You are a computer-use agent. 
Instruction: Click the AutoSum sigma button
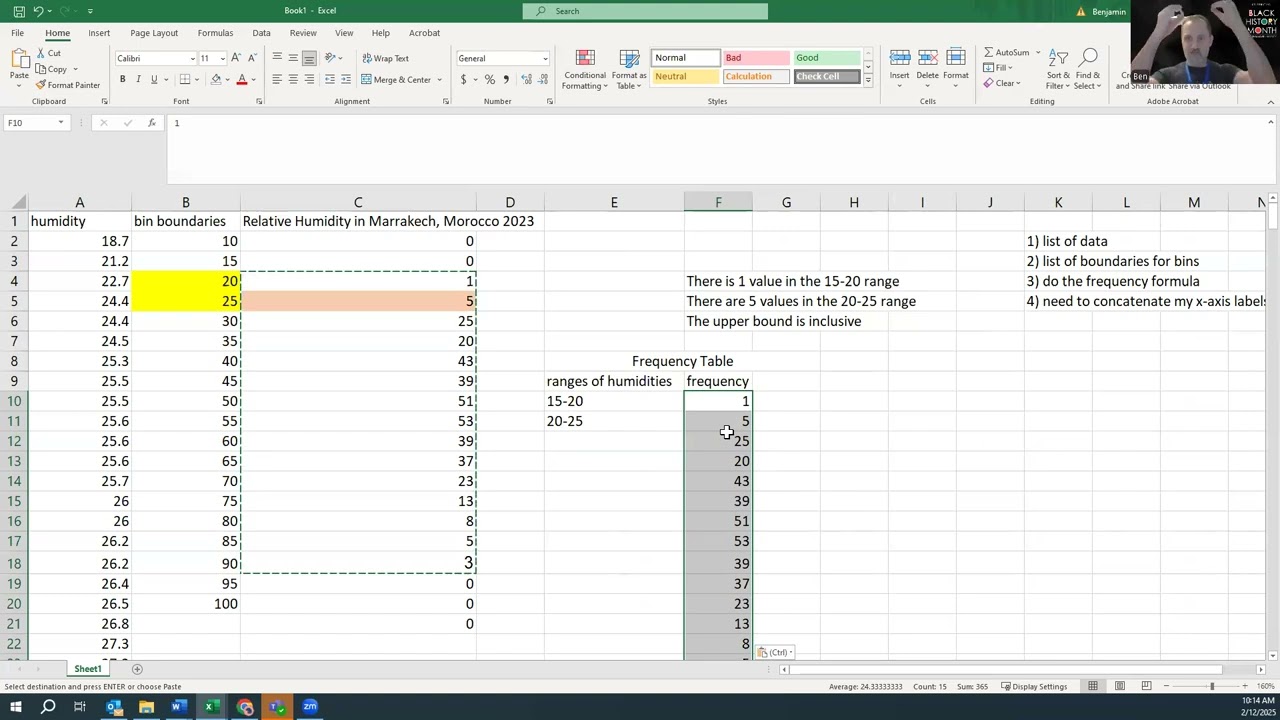tap(1008, 52)
